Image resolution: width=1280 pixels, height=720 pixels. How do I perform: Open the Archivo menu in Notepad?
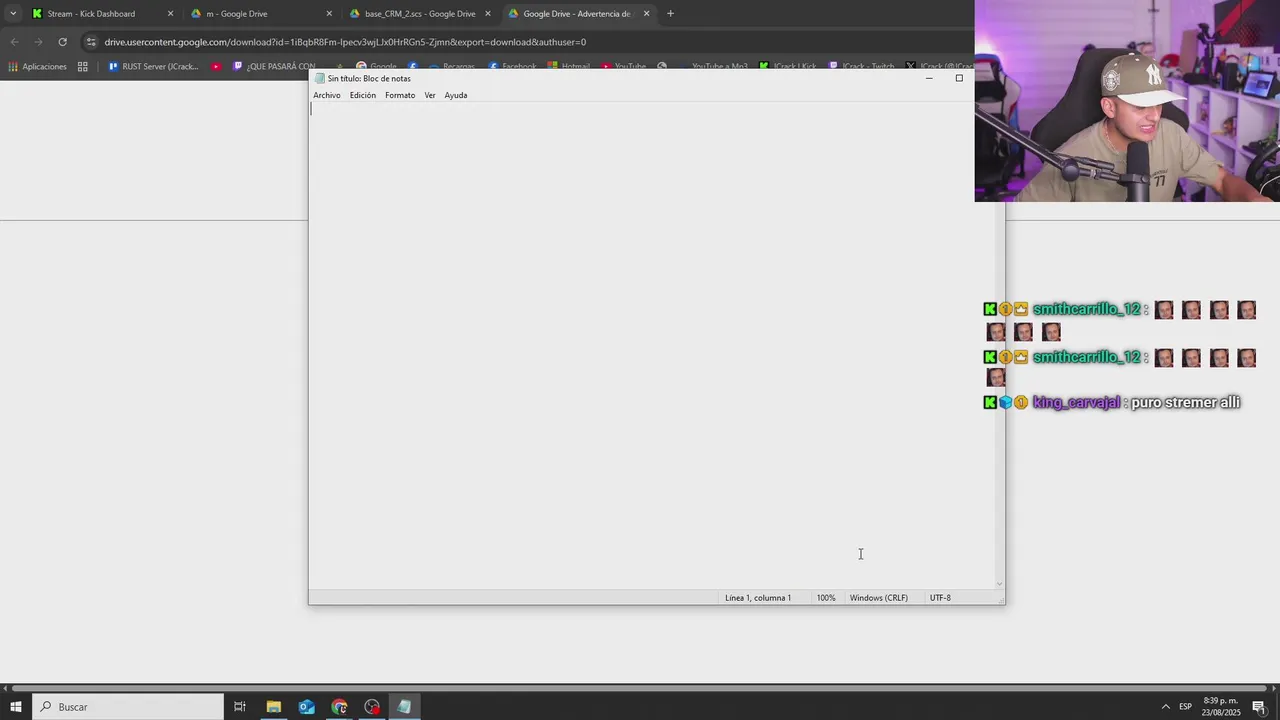tap(326, 95)
